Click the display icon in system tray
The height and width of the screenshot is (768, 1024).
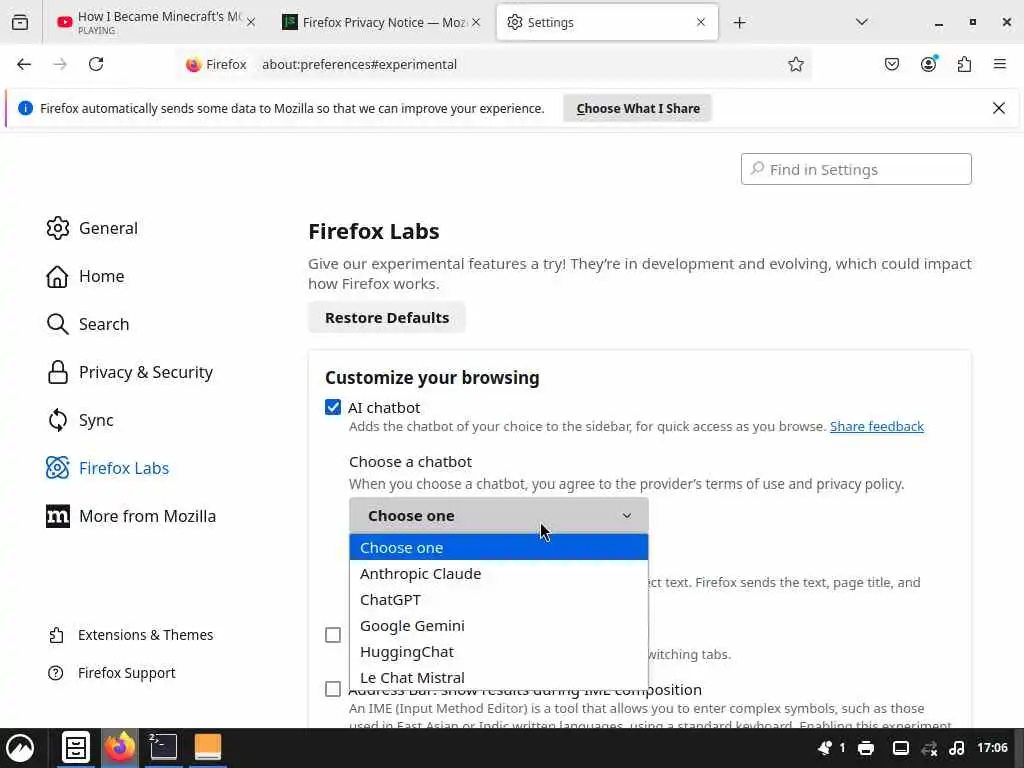(x=901, y=748)
